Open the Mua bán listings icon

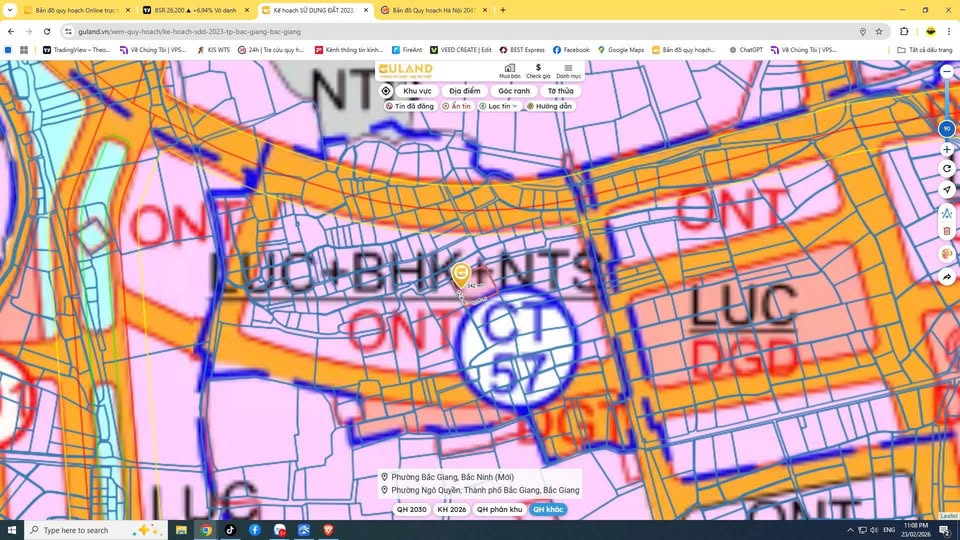(510, 68)
